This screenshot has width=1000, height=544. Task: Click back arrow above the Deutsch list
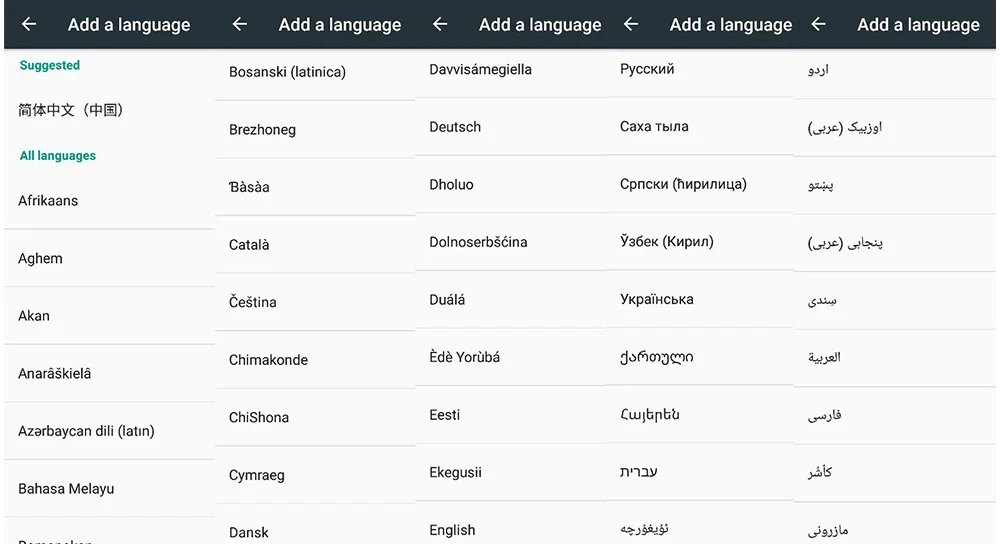pyautogui.click(x=440, y=25)
